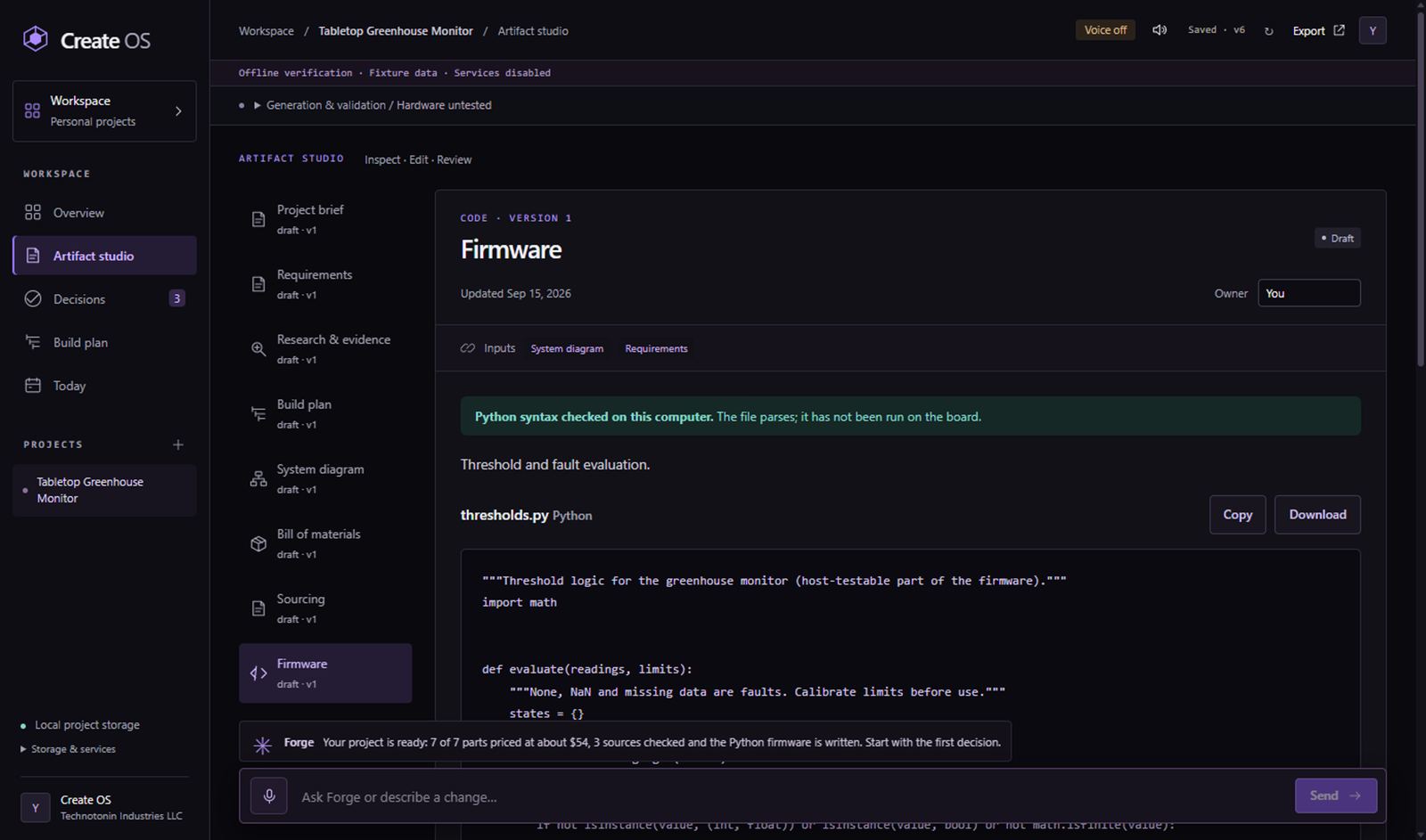This screenshot has height=840, width=1426.
Task: Click the Forge sparkle icon
Action: tap(262, 745)
